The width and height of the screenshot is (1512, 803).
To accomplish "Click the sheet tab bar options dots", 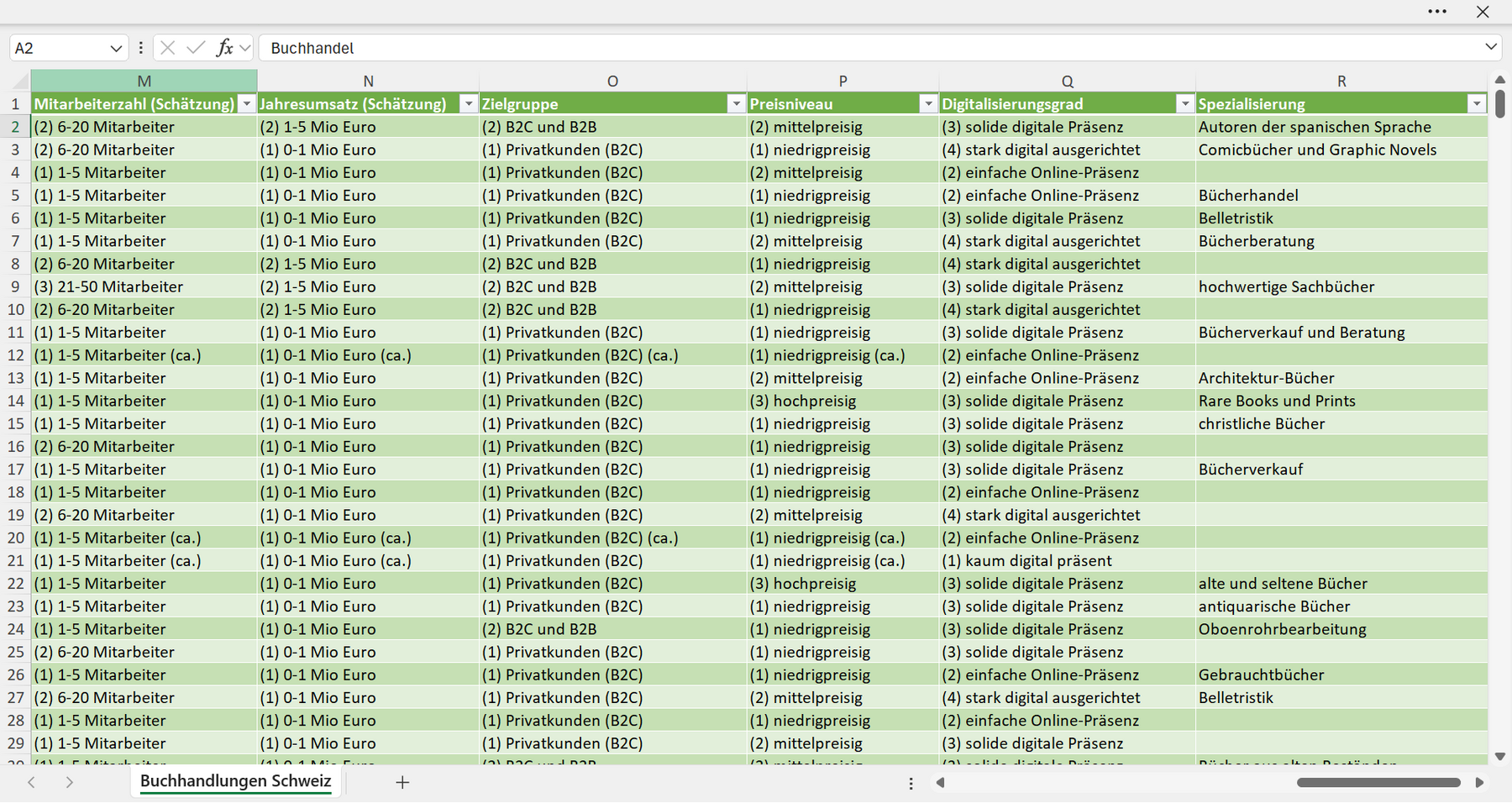I will coord(911,783).
